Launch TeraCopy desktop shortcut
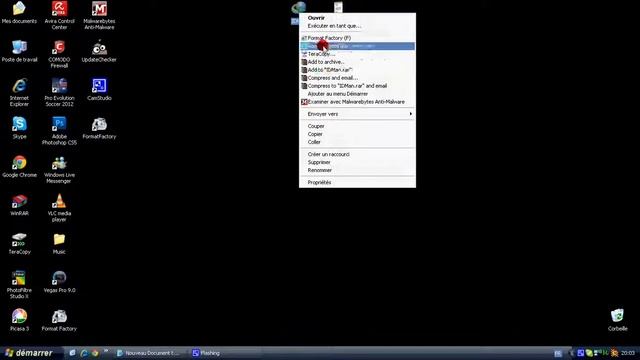The height and width of the screenshot is (360, 640). (19, 243)
